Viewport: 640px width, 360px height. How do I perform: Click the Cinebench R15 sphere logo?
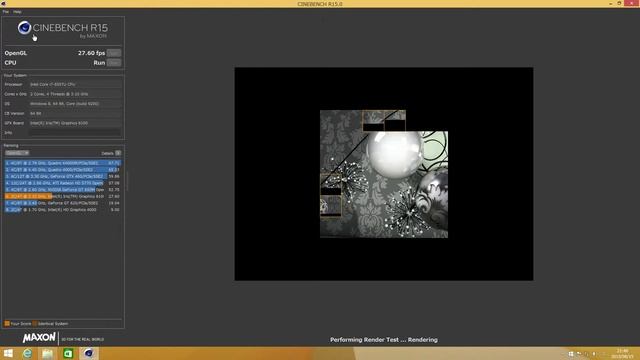tap(24, 28)
